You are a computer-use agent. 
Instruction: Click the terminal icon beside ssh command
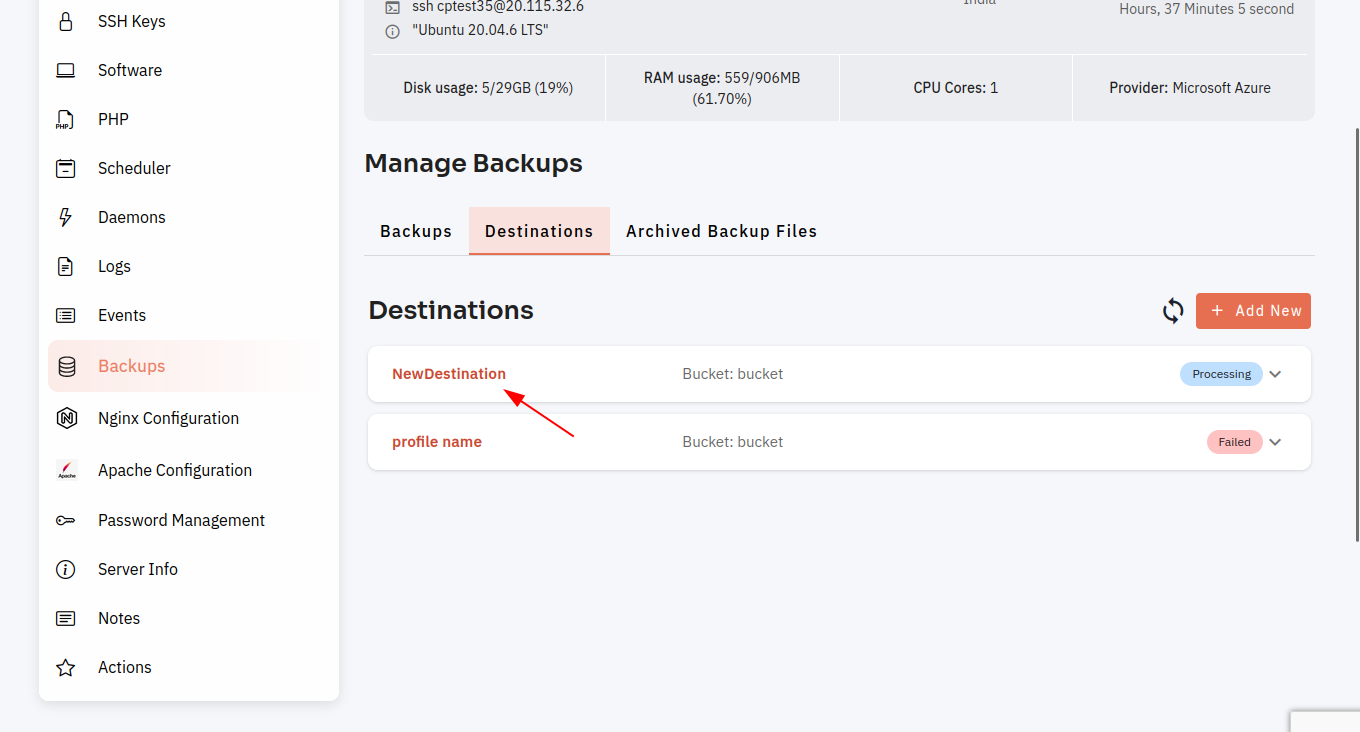point(393,7)
